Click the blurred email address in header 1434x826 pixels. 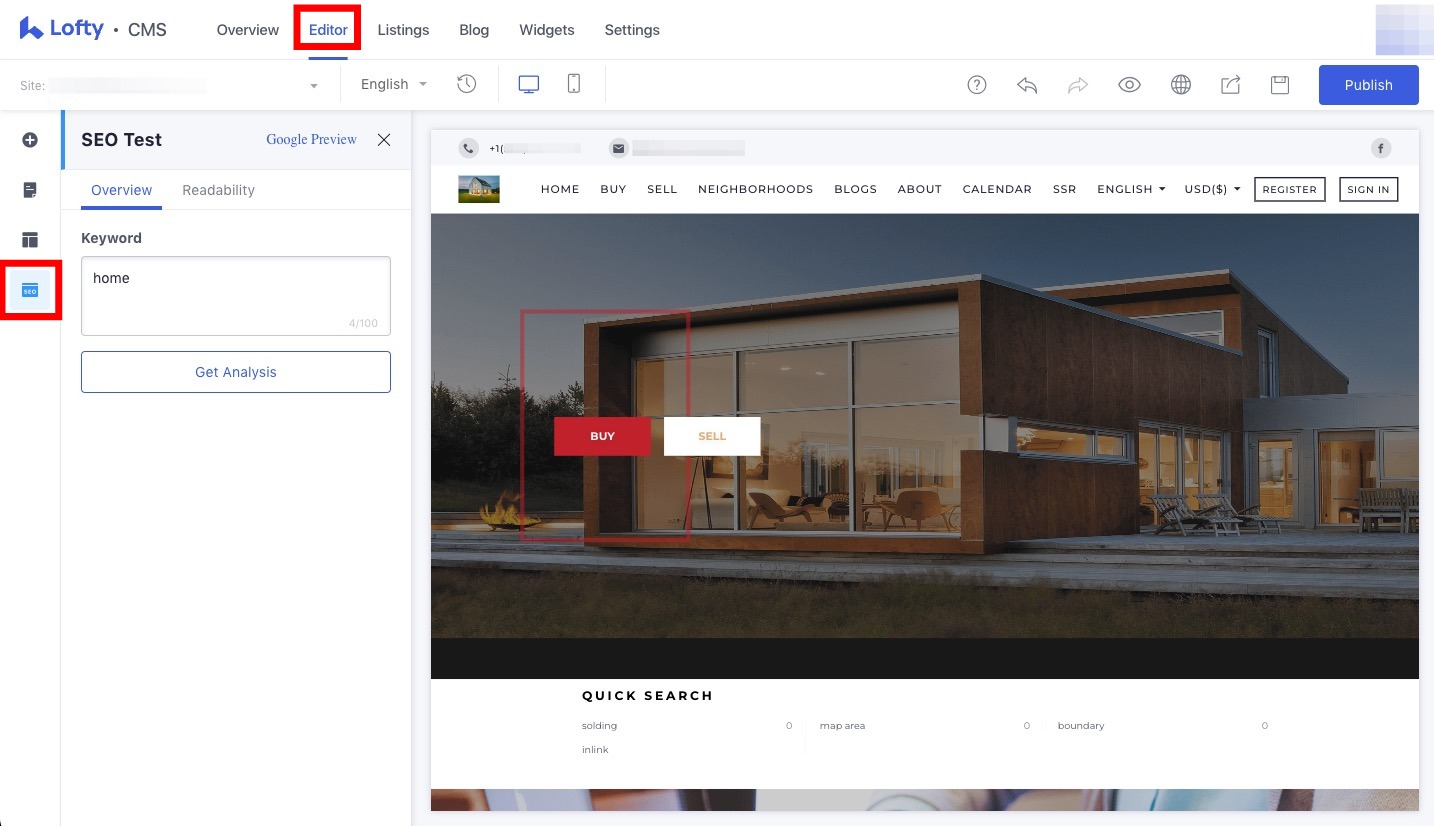689,148
